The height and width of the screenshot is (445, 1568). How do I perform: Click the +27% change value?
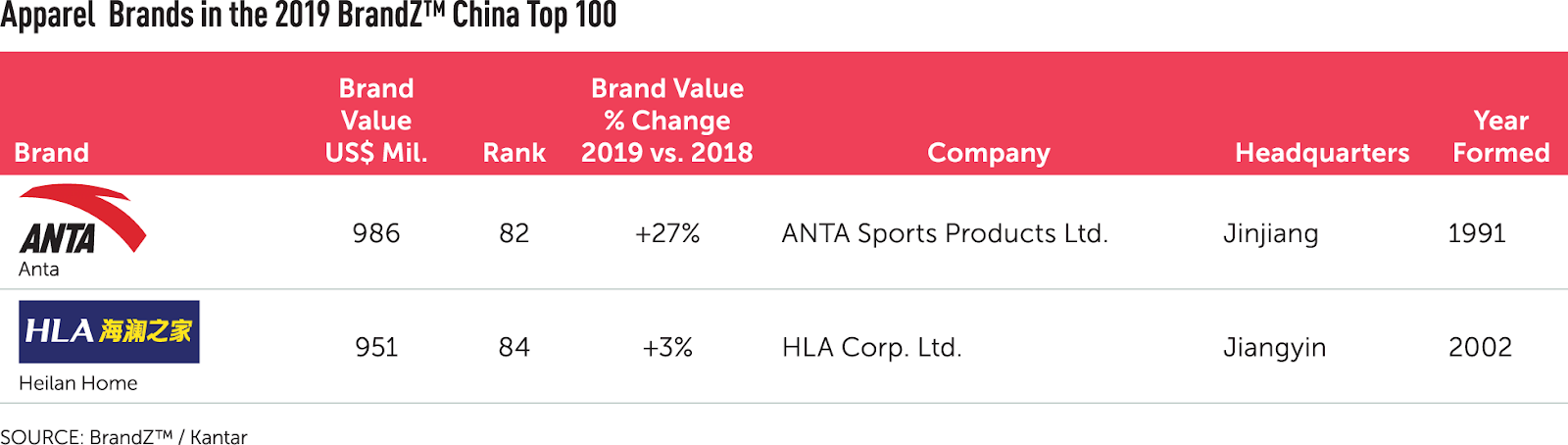(x=667, y=233)
